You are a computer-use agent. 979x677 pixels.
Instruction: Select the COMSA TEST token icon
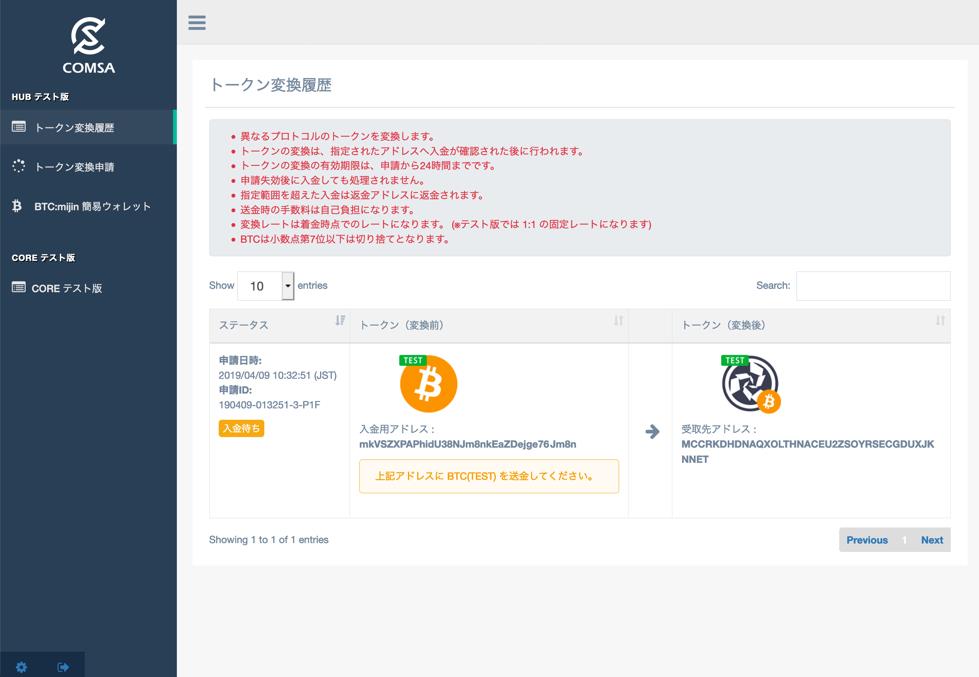(x=748, y=383)
